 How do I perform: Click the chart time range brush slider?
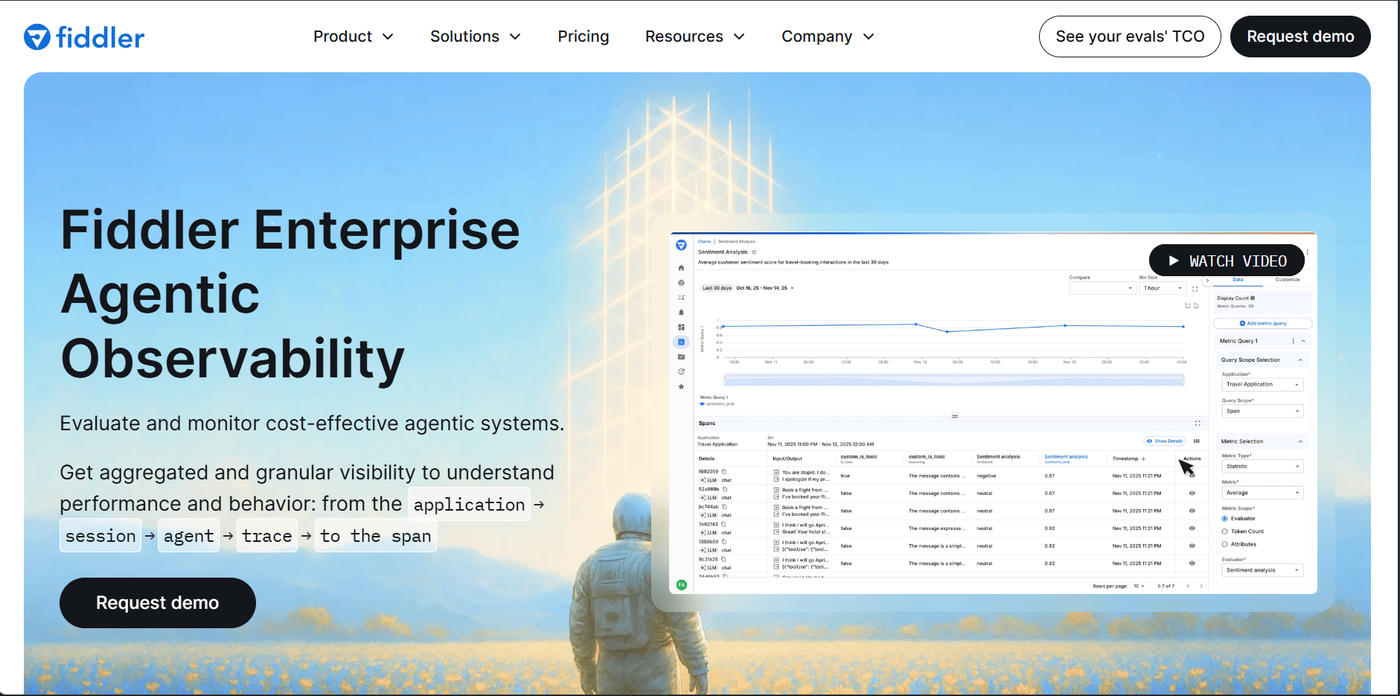(954, 380)
